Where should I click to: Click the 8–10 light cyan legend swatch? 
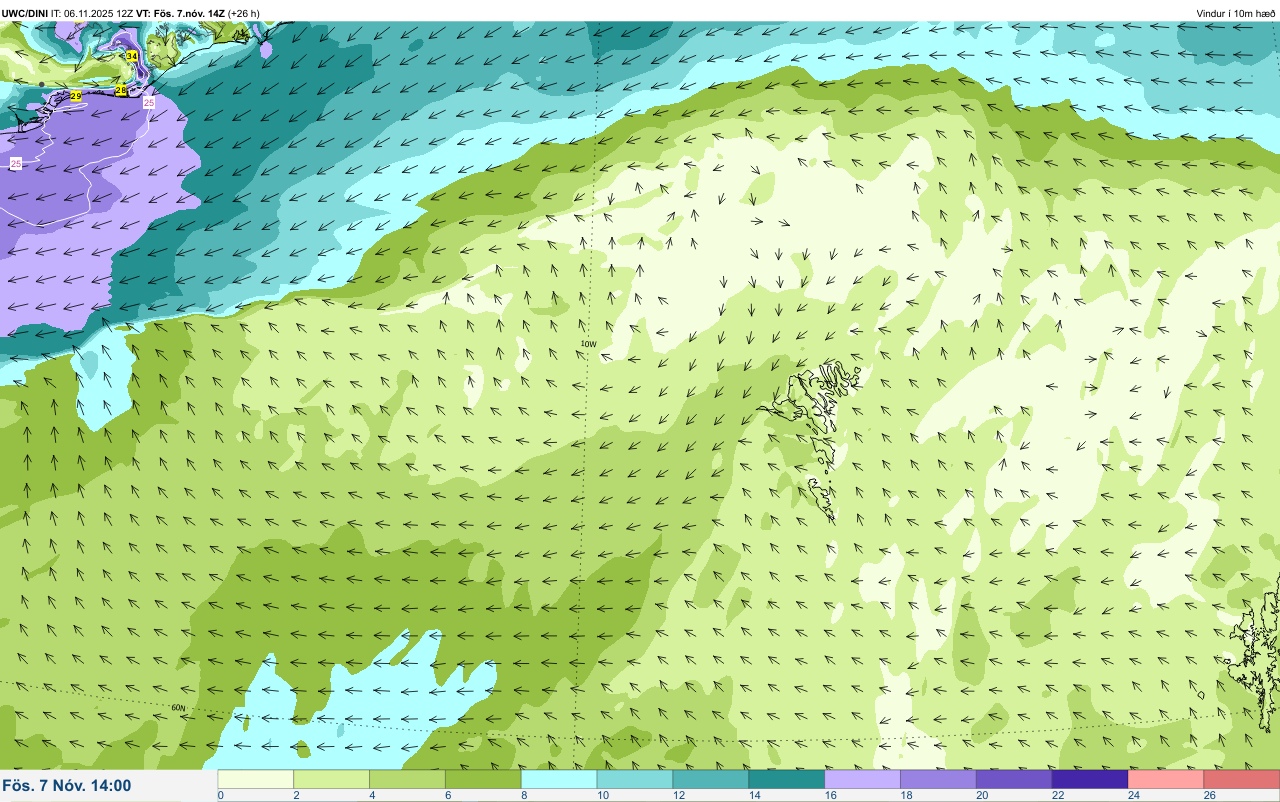[x=559, y=779]
